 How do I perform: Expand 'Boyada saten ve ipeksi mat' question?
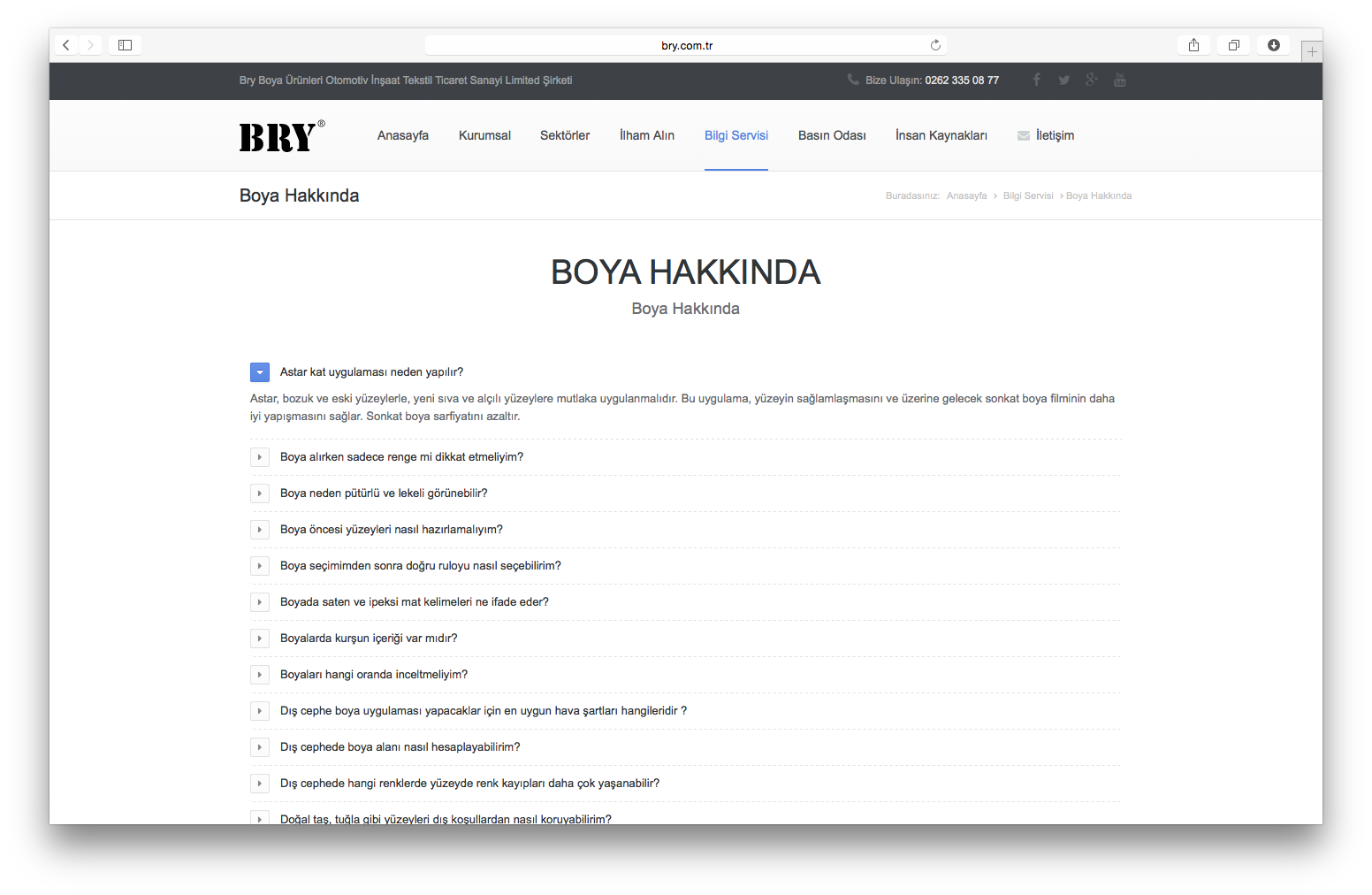point(260,602)
